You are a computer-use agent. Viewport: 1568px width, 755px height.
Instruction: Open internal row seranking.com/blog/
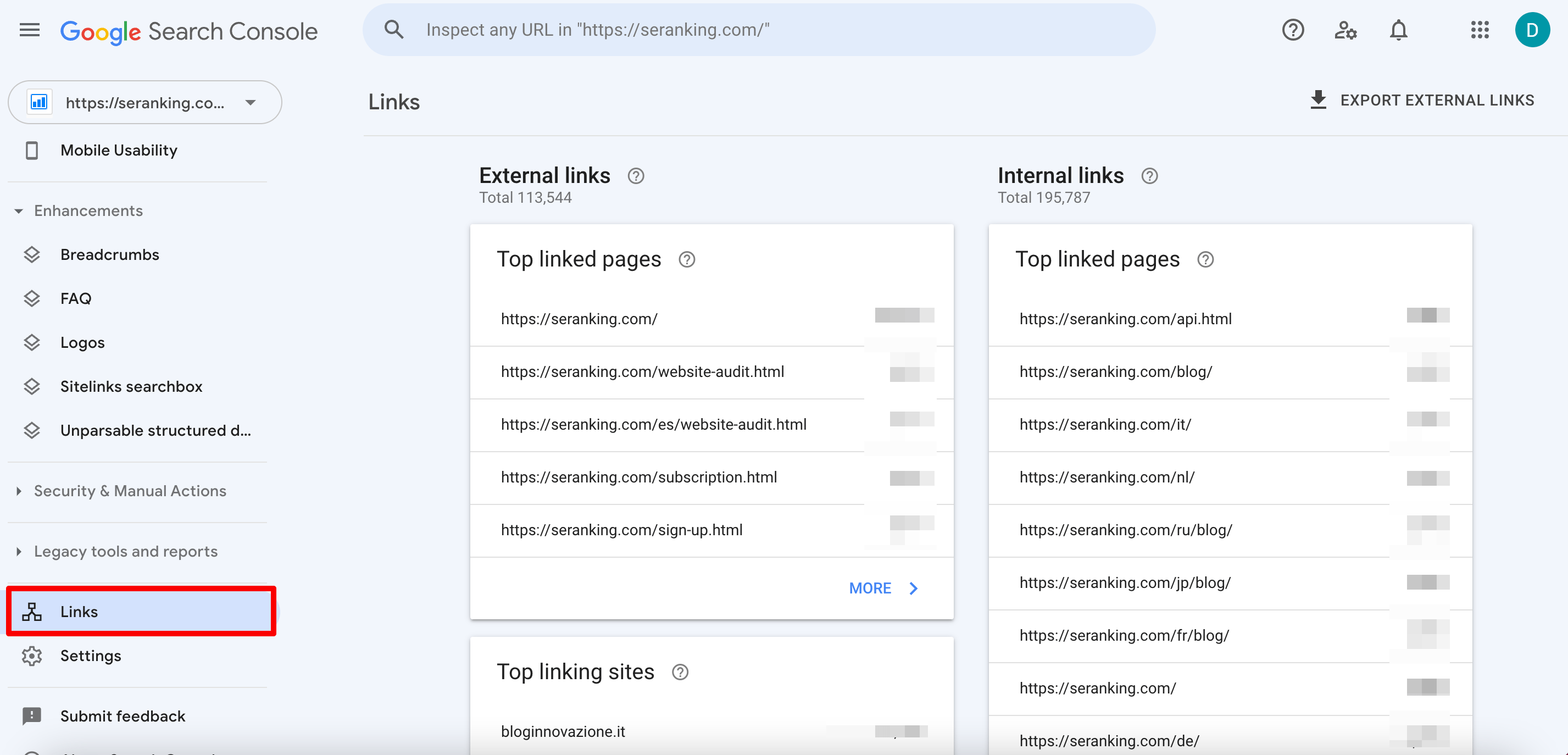pyautogui.click(x=1230, y=372)
